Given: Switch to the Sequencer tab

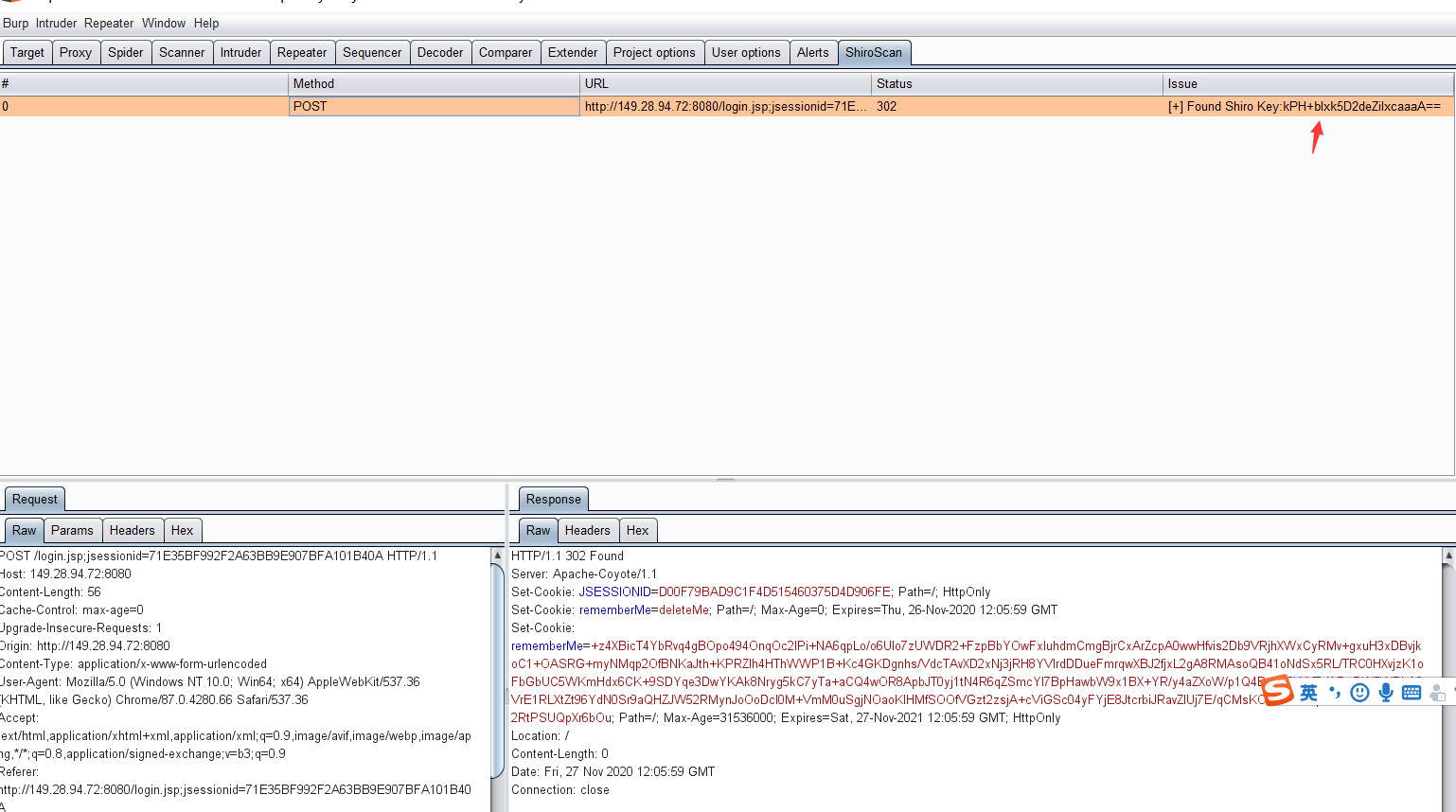Looking at the screenshot, I should tap(372, 52).
